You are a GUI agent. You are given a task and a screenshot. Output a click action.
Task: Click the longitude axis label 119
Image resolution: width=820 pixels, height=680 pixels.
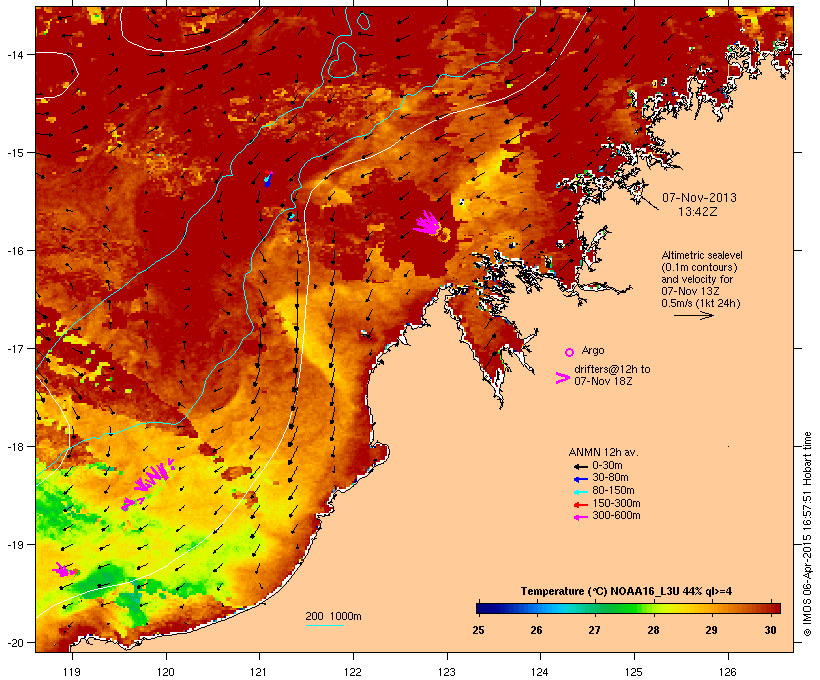72,672
